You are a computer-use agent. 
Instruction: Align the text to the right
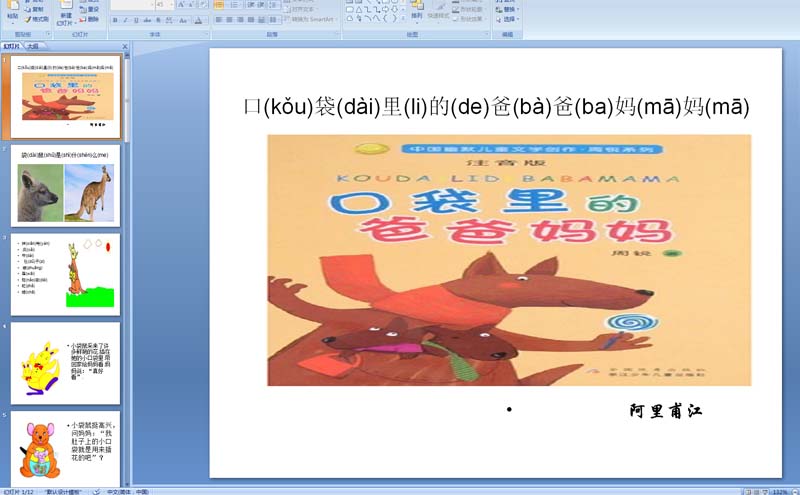pos(240,20)
